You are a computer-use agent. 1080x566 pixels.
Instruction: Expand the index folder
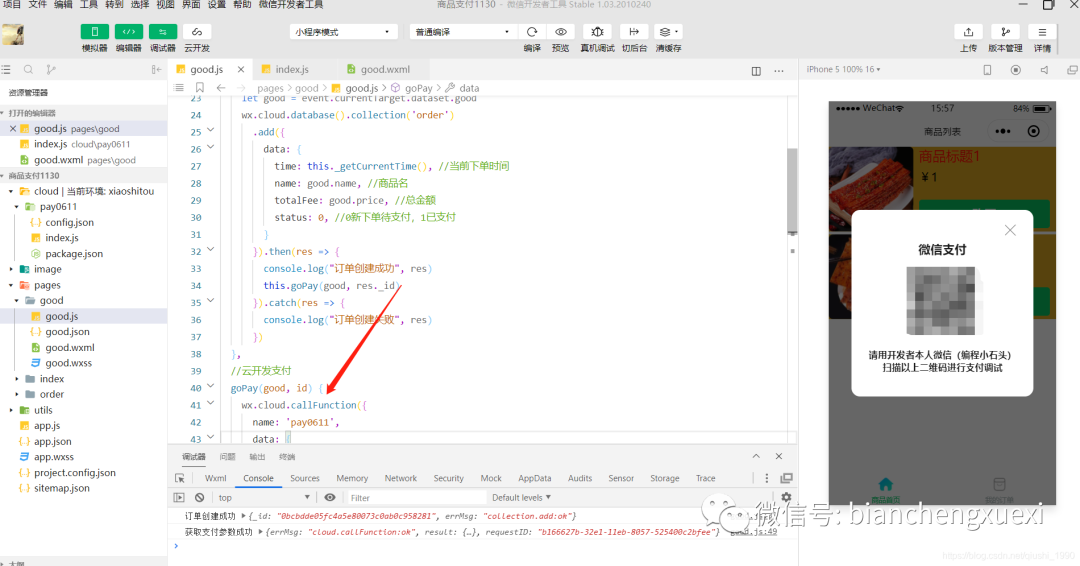[17, 379]
